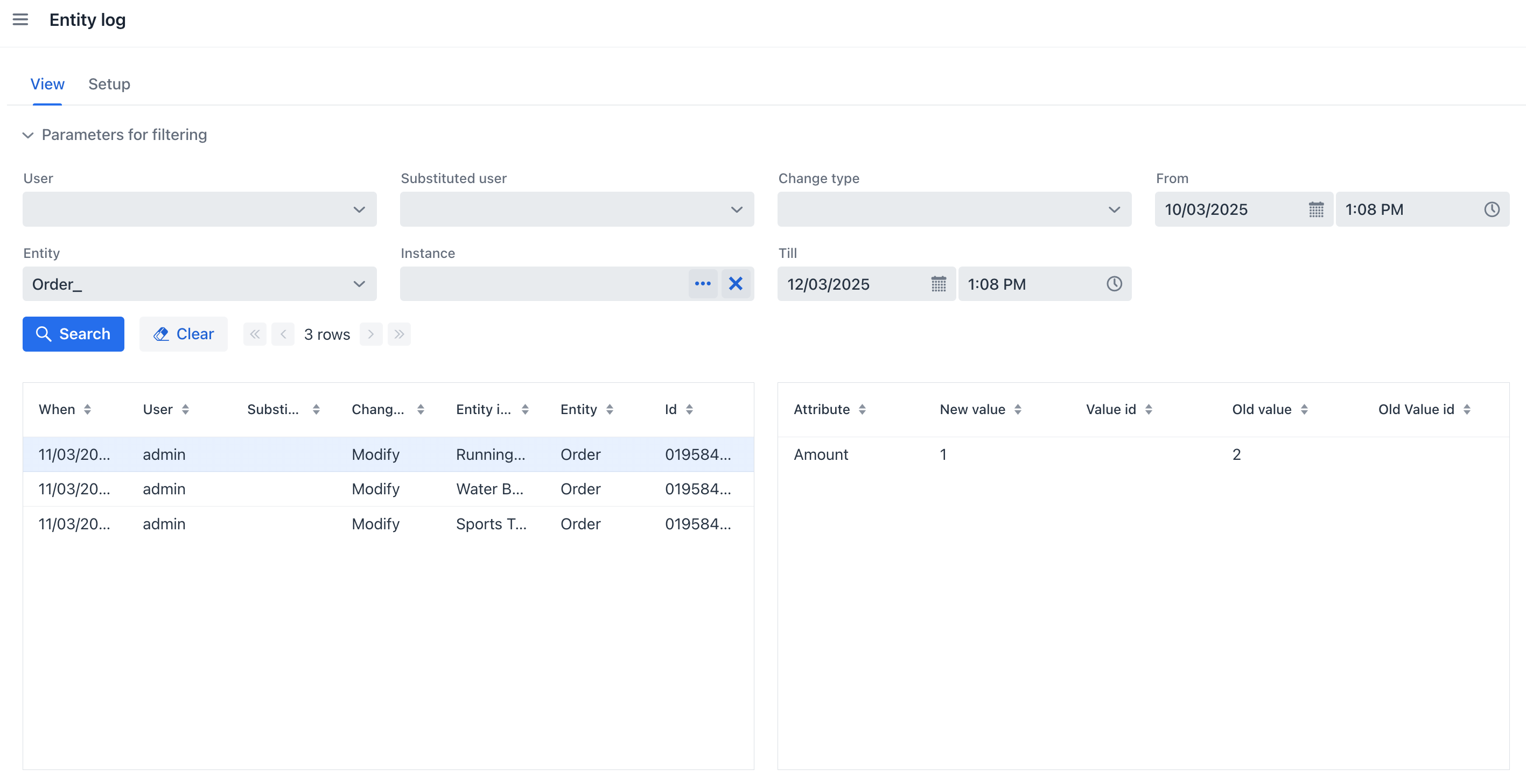Click the Search magnifier icon button

coord(43,334)
